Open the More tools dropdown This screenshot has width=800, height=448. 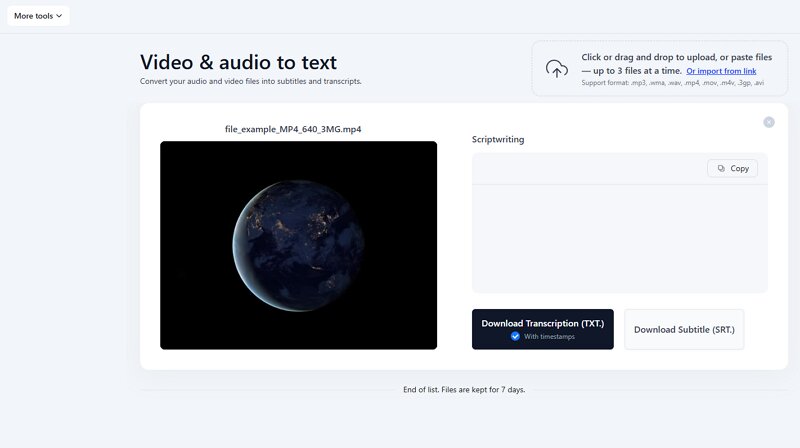(x=38, y=16)
